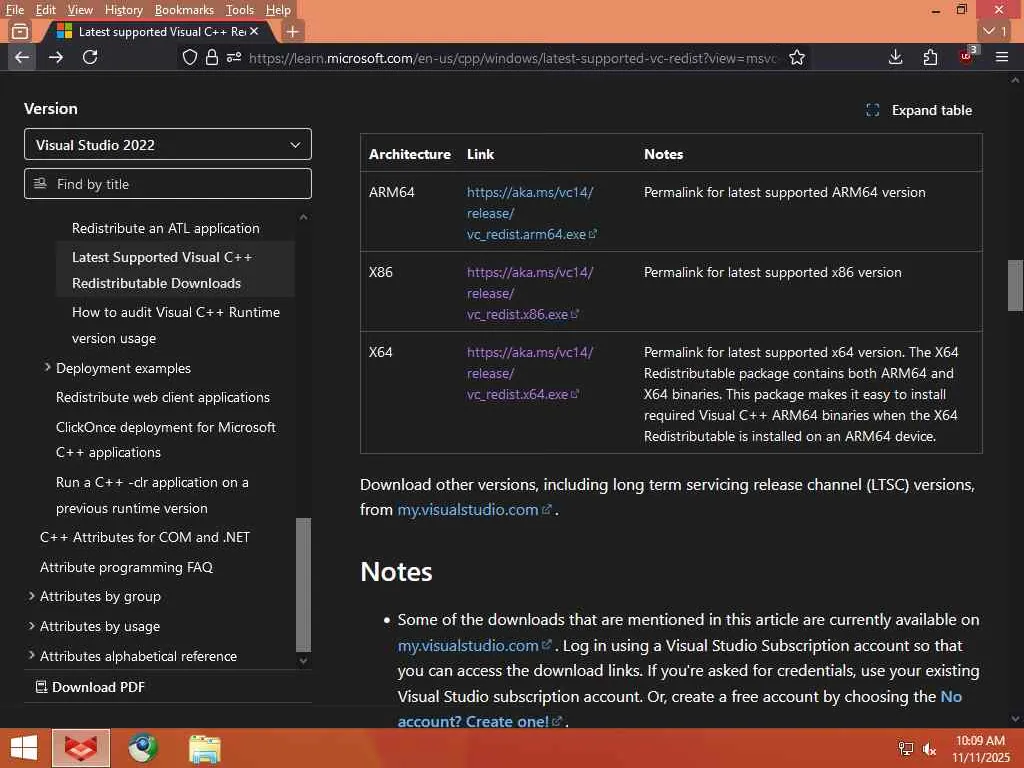Open the View menu
1024x768 pixels.
[x=80, y=9]
